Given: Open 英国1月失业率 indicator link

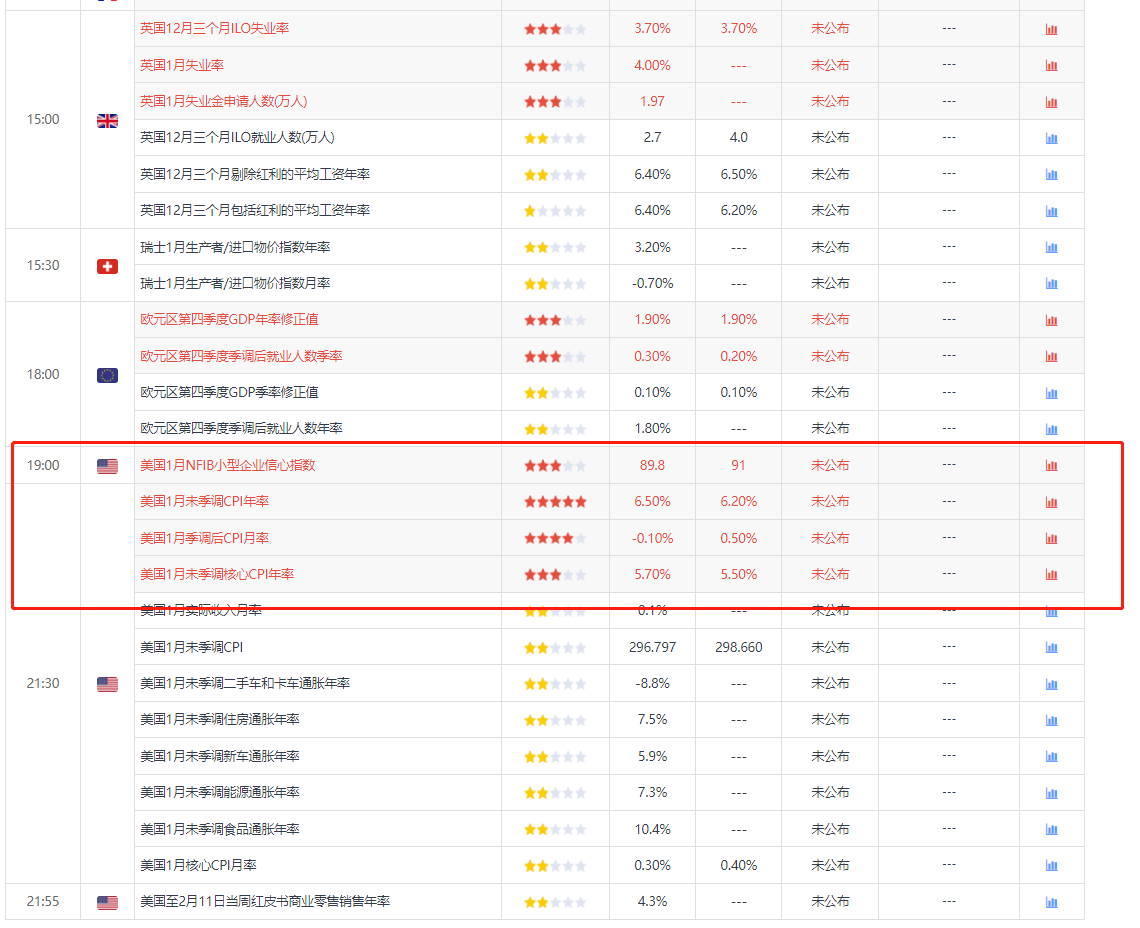Looking at the screenshot, I should (182, 65).
